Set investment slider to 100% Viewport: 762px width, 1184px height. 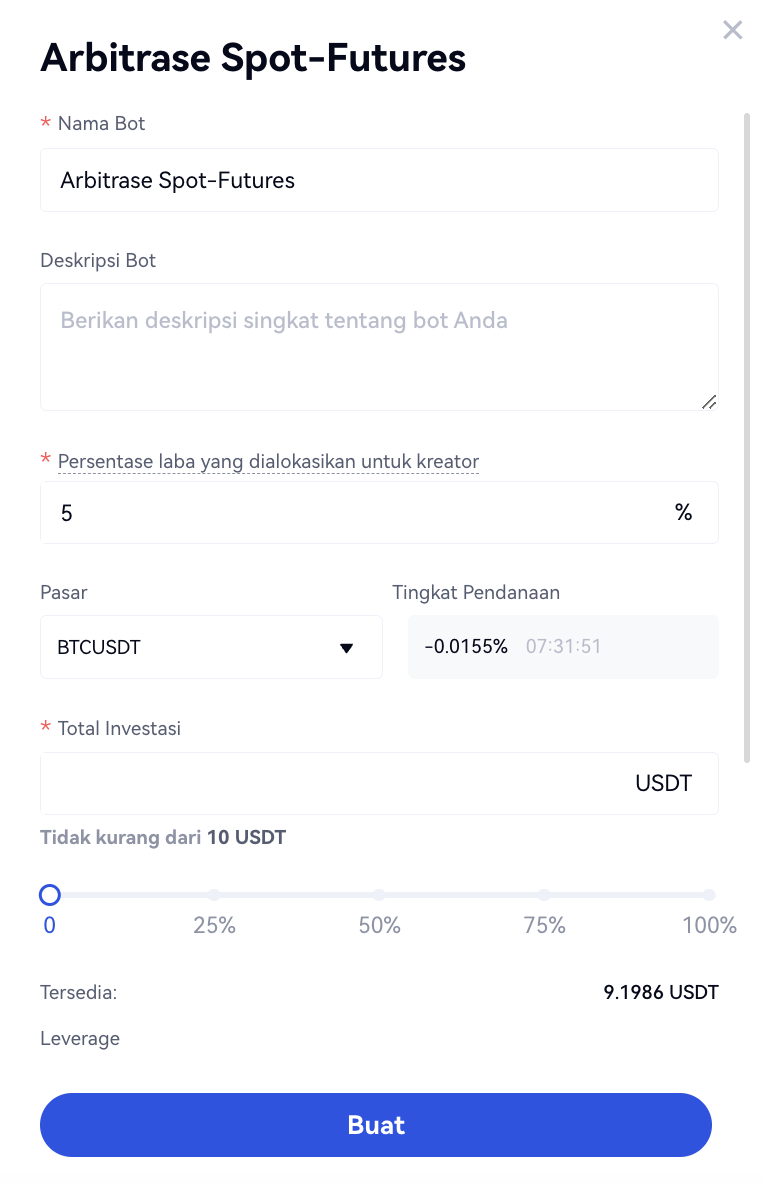(708, 895)
